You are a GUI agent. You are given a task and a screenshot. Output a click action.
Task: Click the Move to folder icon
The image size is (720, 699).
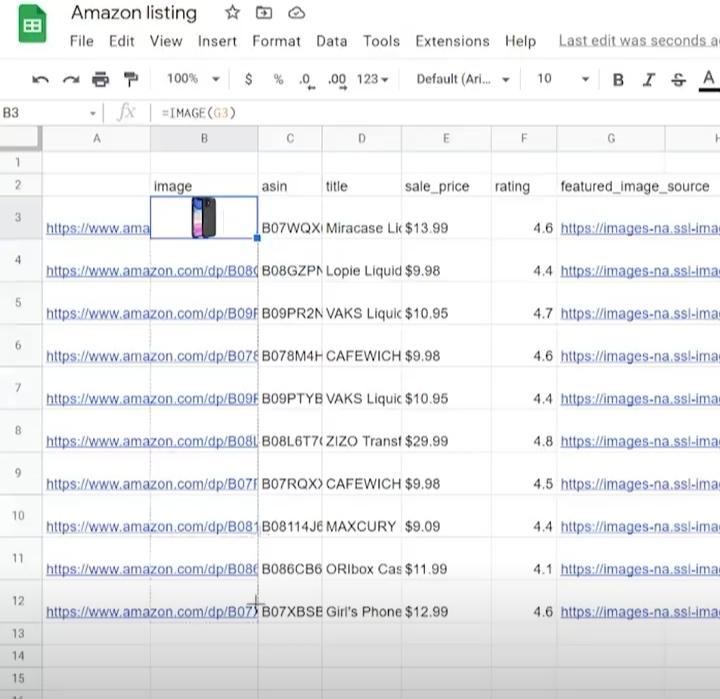(264, 13)
